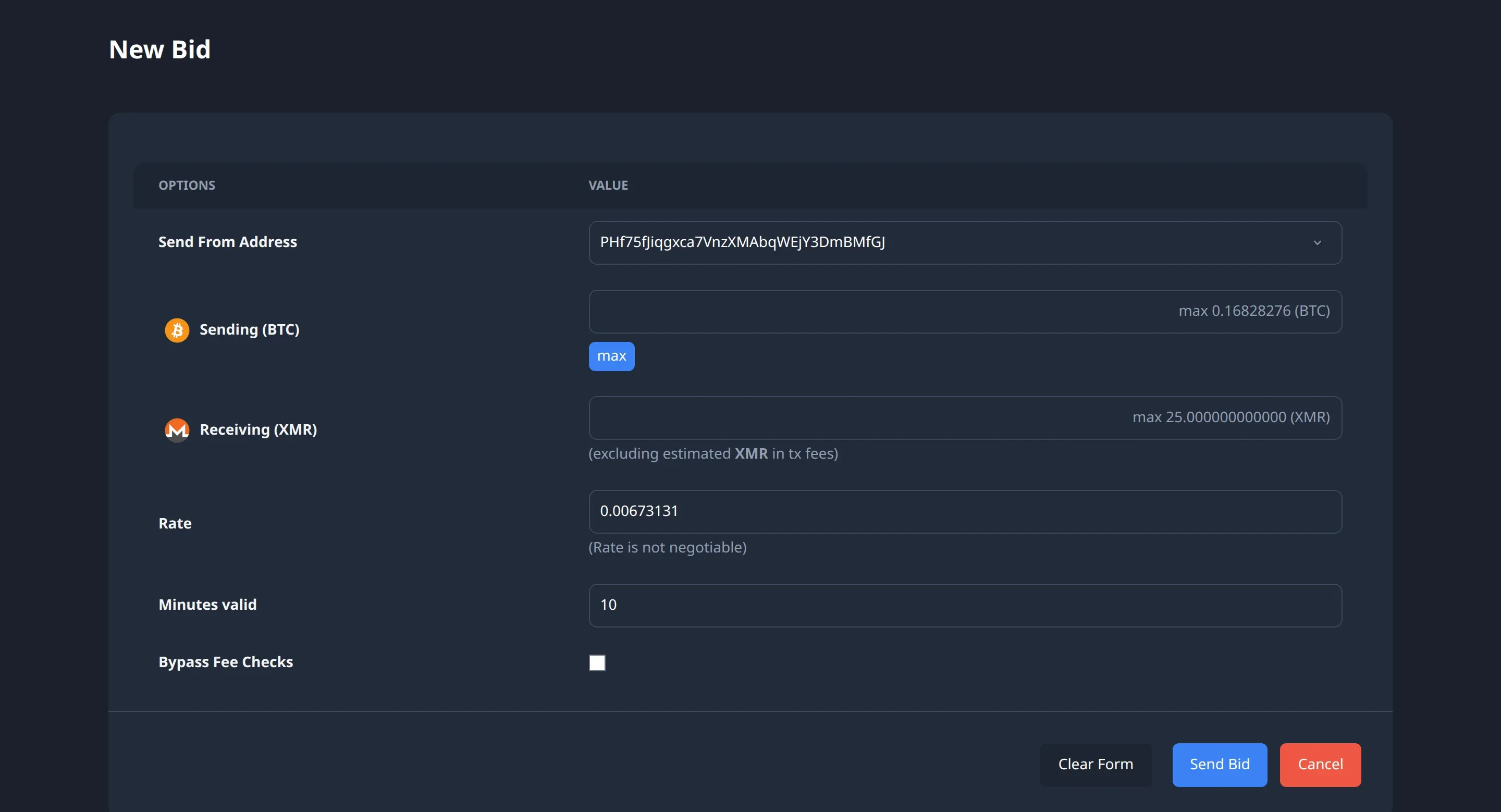Click the Send From Address label
Screen dimensions: 1501x812
[x=227, y=242]
